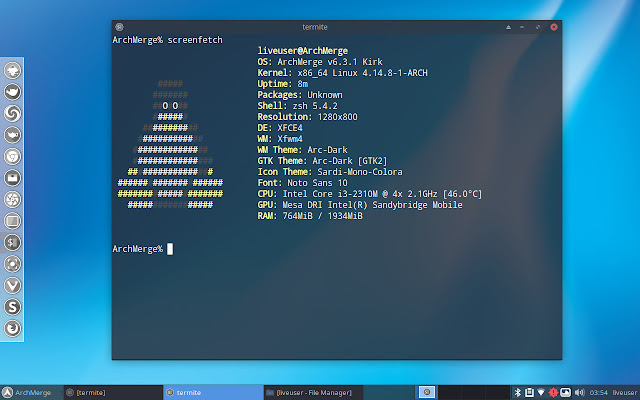Launch the briefcase dock icon
Viewport: 640px width, 400px height.
point(12,178)
